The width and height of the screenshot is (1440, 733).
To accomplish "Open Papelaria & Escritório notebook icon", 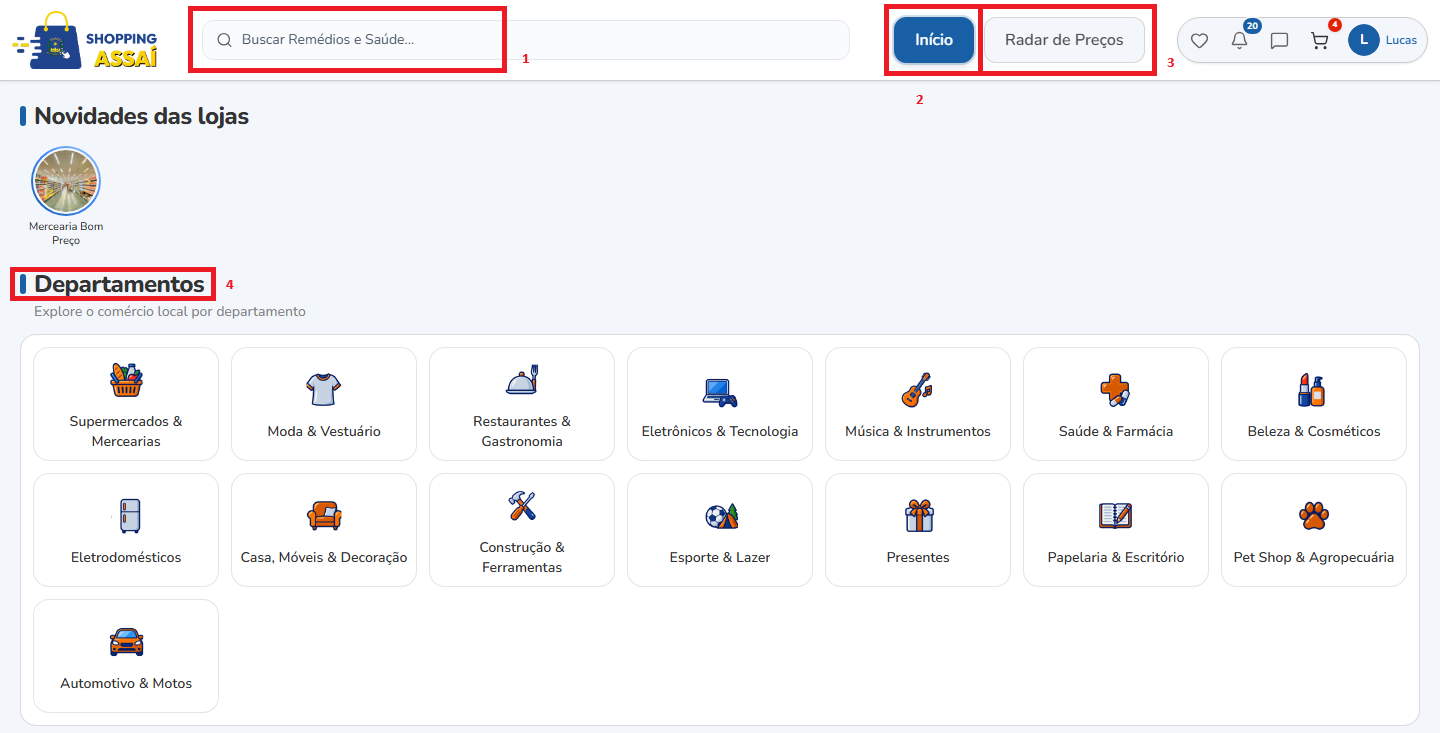I will (1116, 516).
